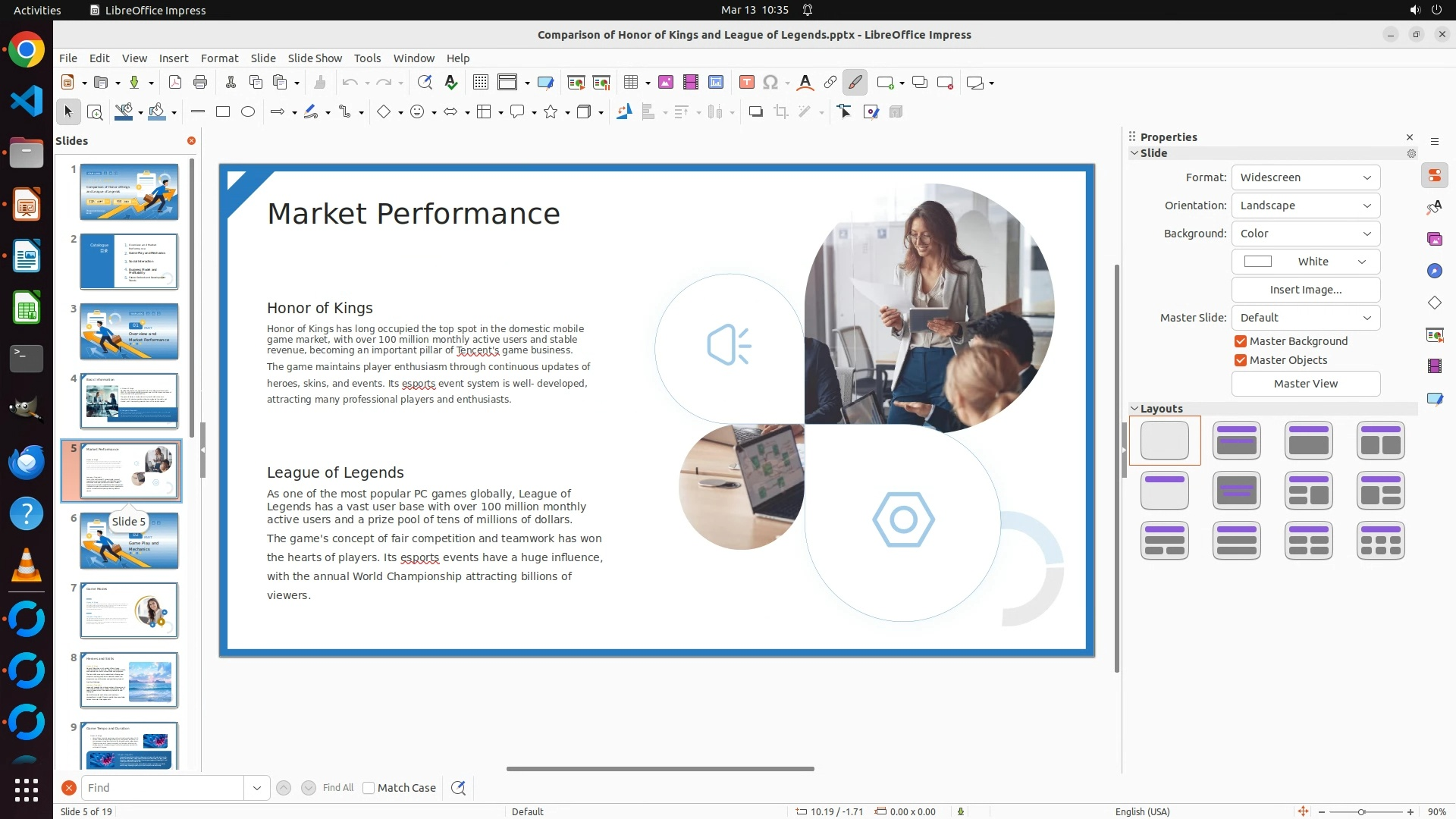Image resolution: width=1456 pixels, height=819 pixels.
Task: Click the Insert Image... button
Action: point(1305,290)
